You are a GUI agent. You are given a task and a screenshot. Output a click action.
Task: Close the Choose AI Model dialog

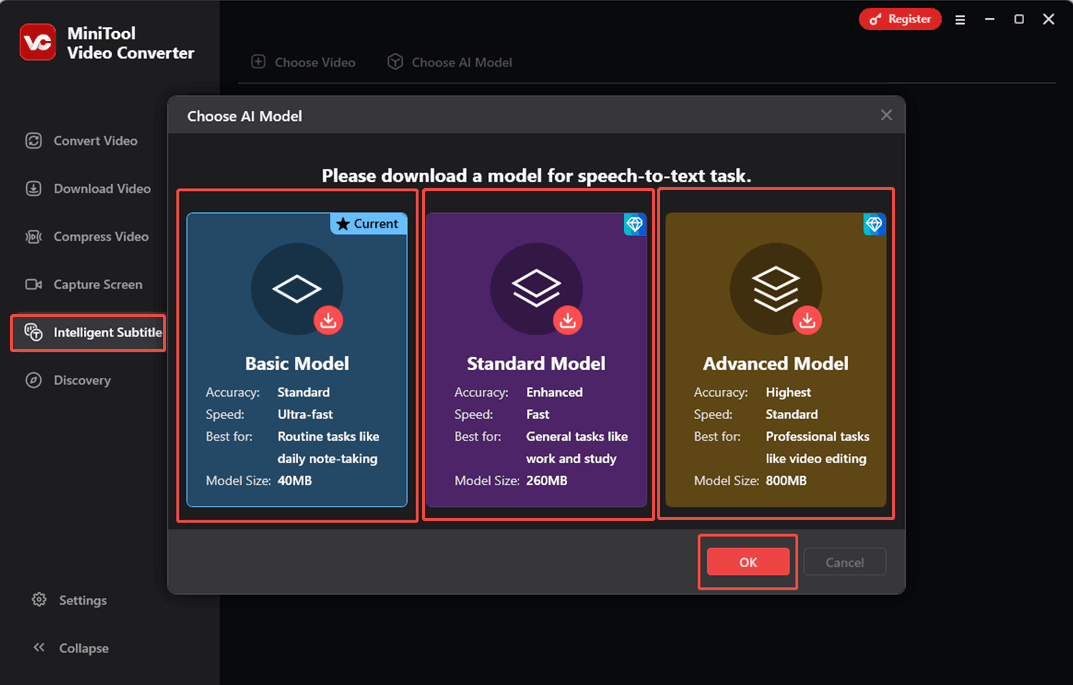tap(886, 115)
